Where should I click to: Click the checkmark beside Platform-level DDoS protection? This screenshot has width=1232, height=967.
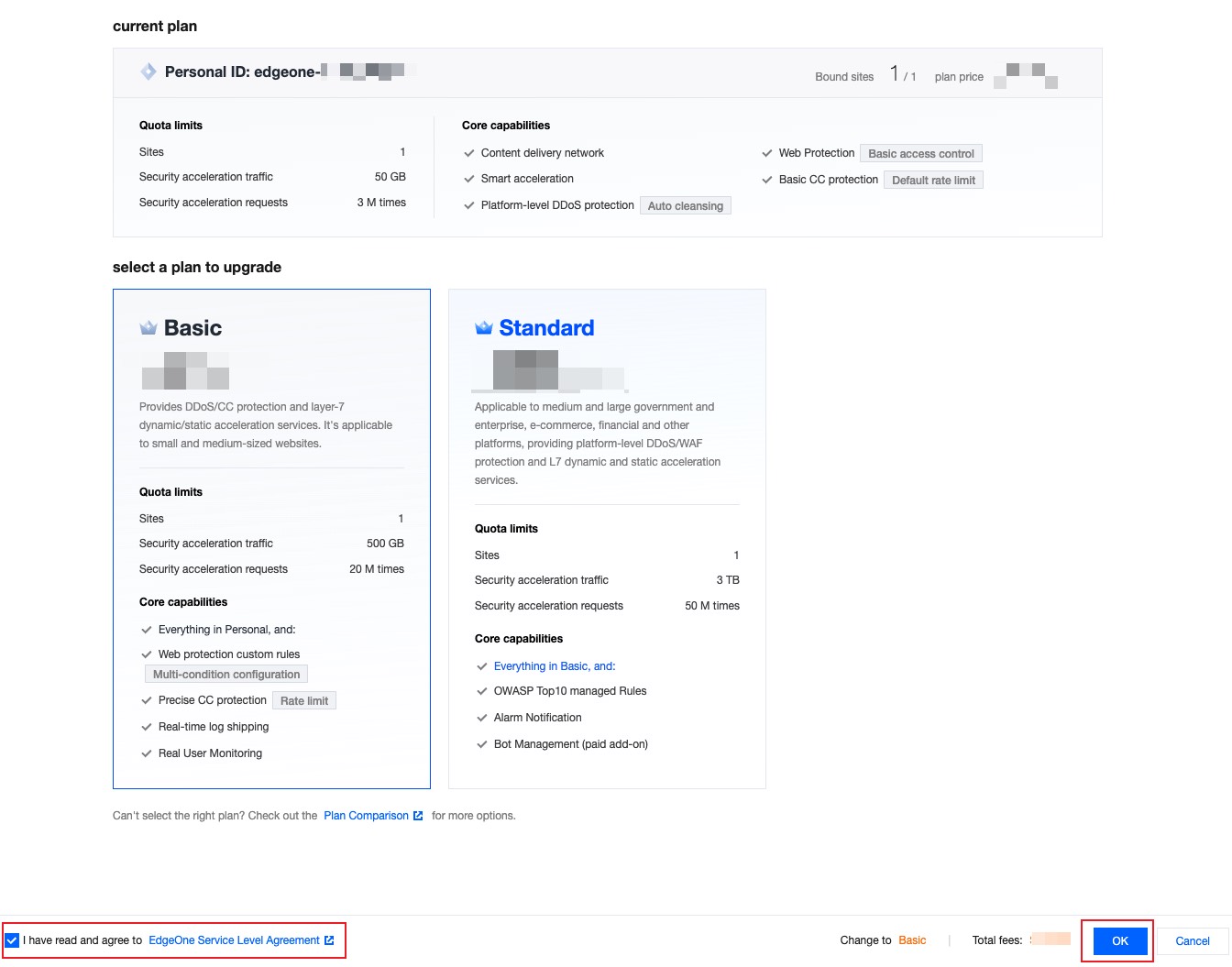[469, 205]
